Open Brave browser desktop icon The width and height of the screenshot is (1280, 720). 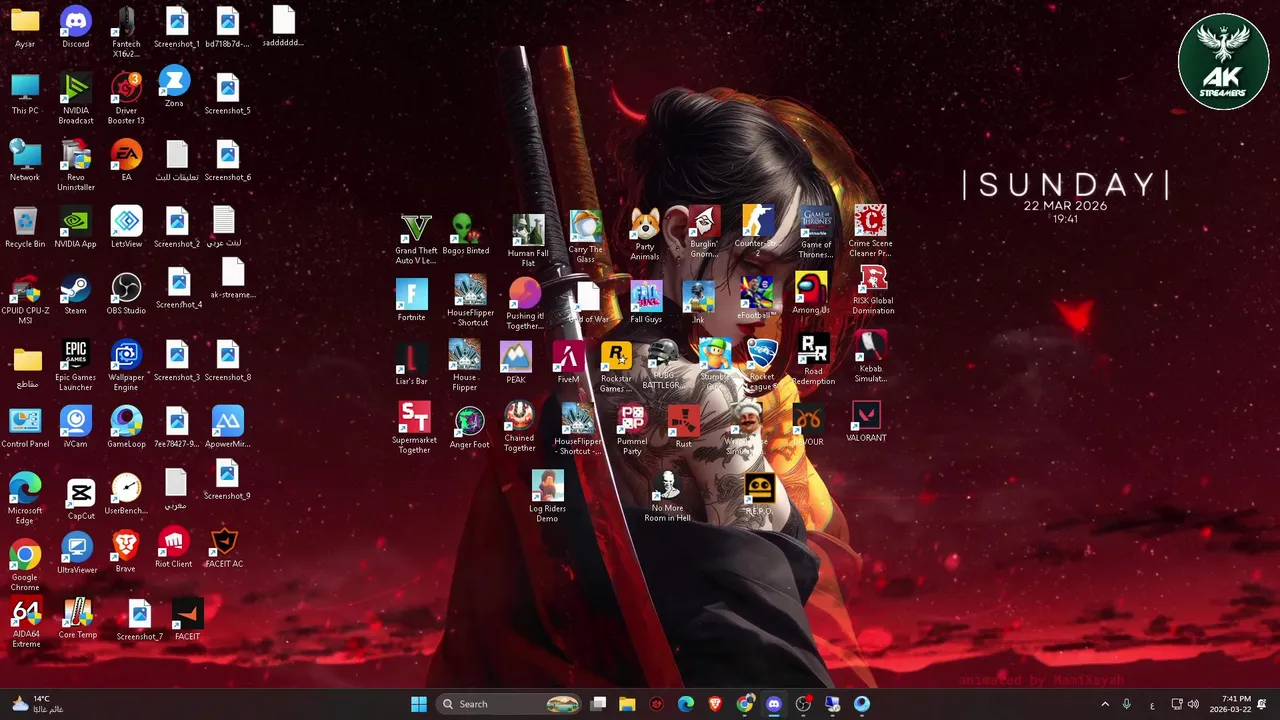125,552
